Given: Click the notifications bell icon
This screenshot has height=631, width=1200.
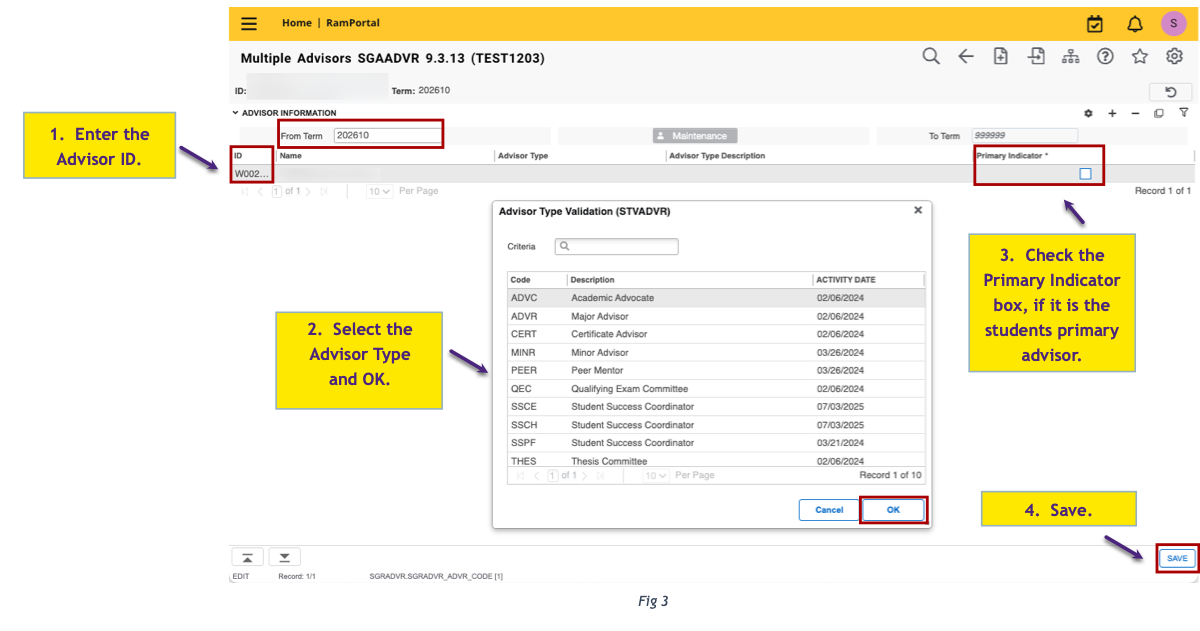Looking at the screenshot, I should click(x=1134, y=22).
